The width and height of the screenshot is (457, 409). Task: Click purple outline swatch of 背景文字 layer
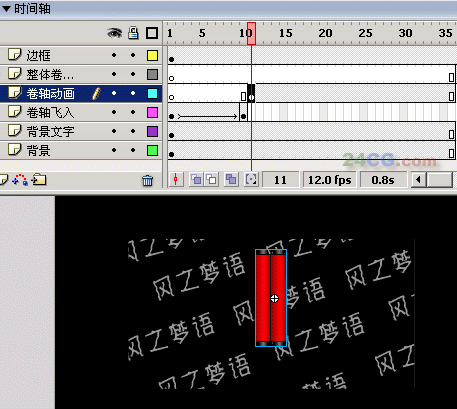(x=152, y=131)
